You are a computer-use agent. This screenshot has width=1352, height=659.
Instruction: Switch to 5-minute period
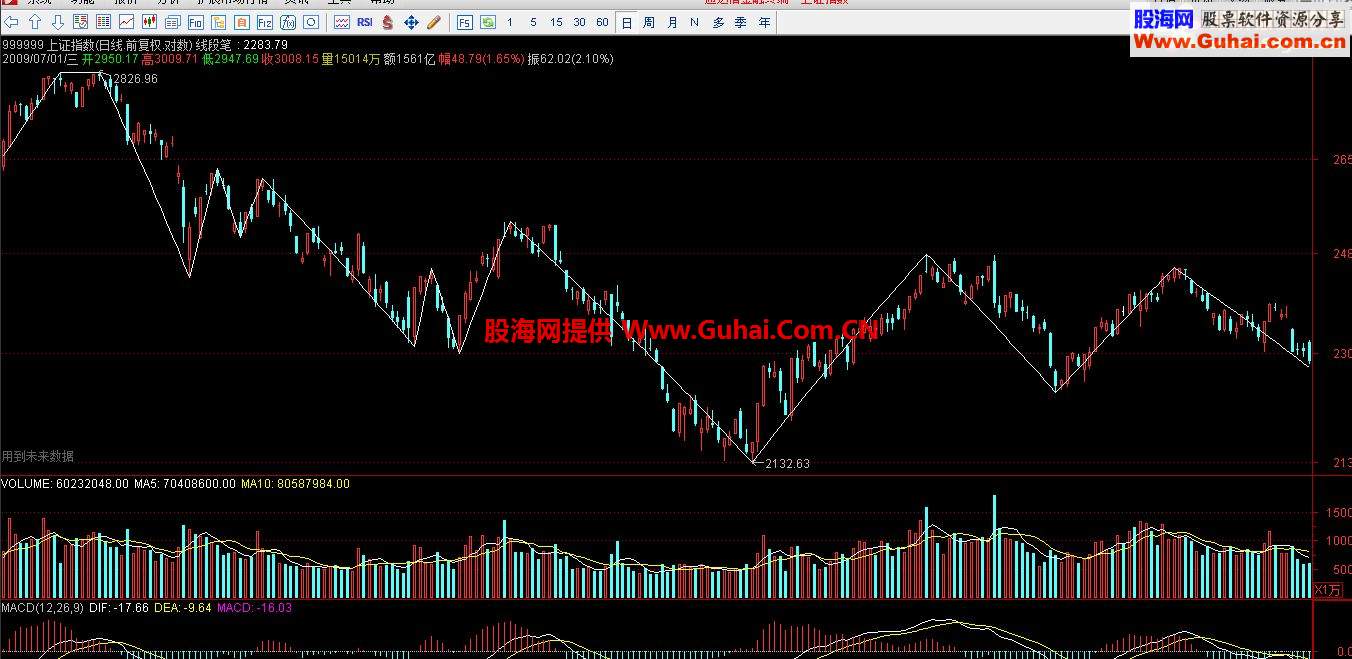click(533, 22)
